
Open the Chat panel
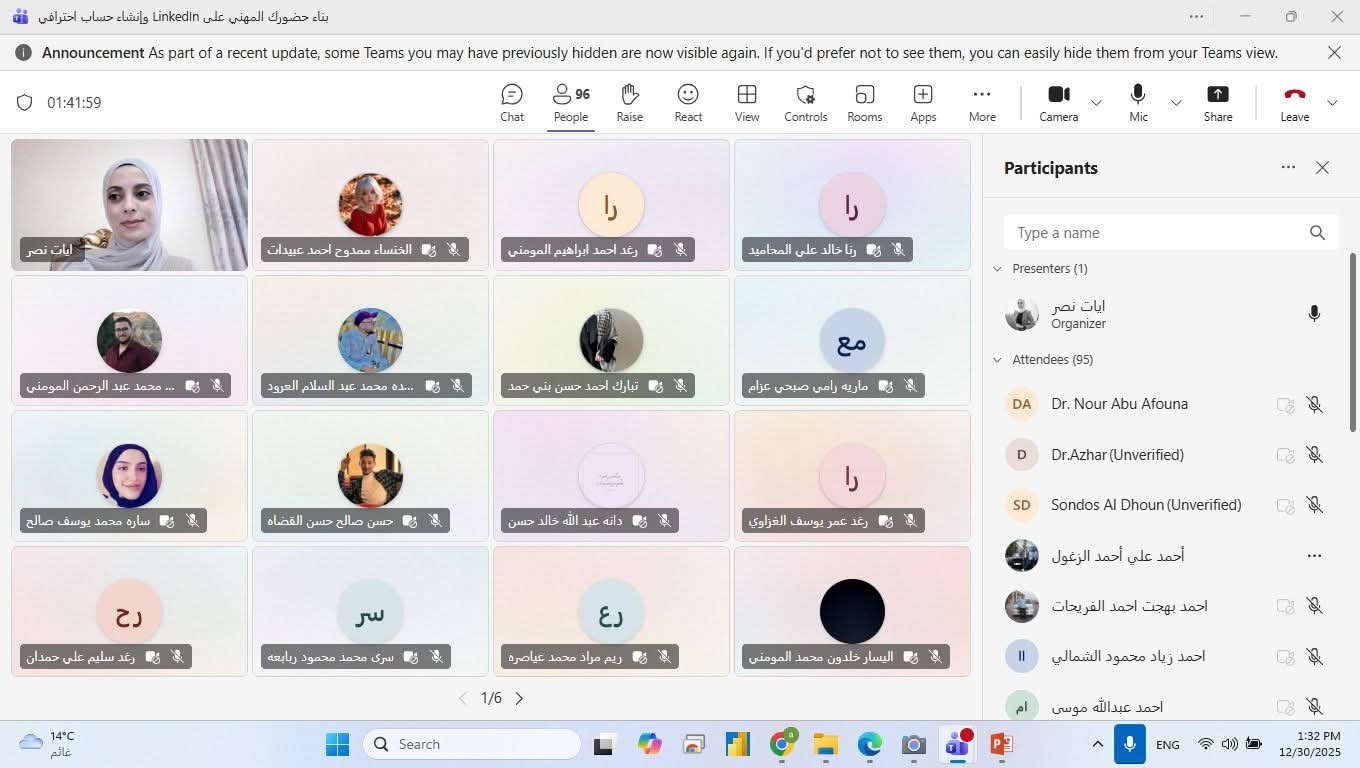click(511, 100)
